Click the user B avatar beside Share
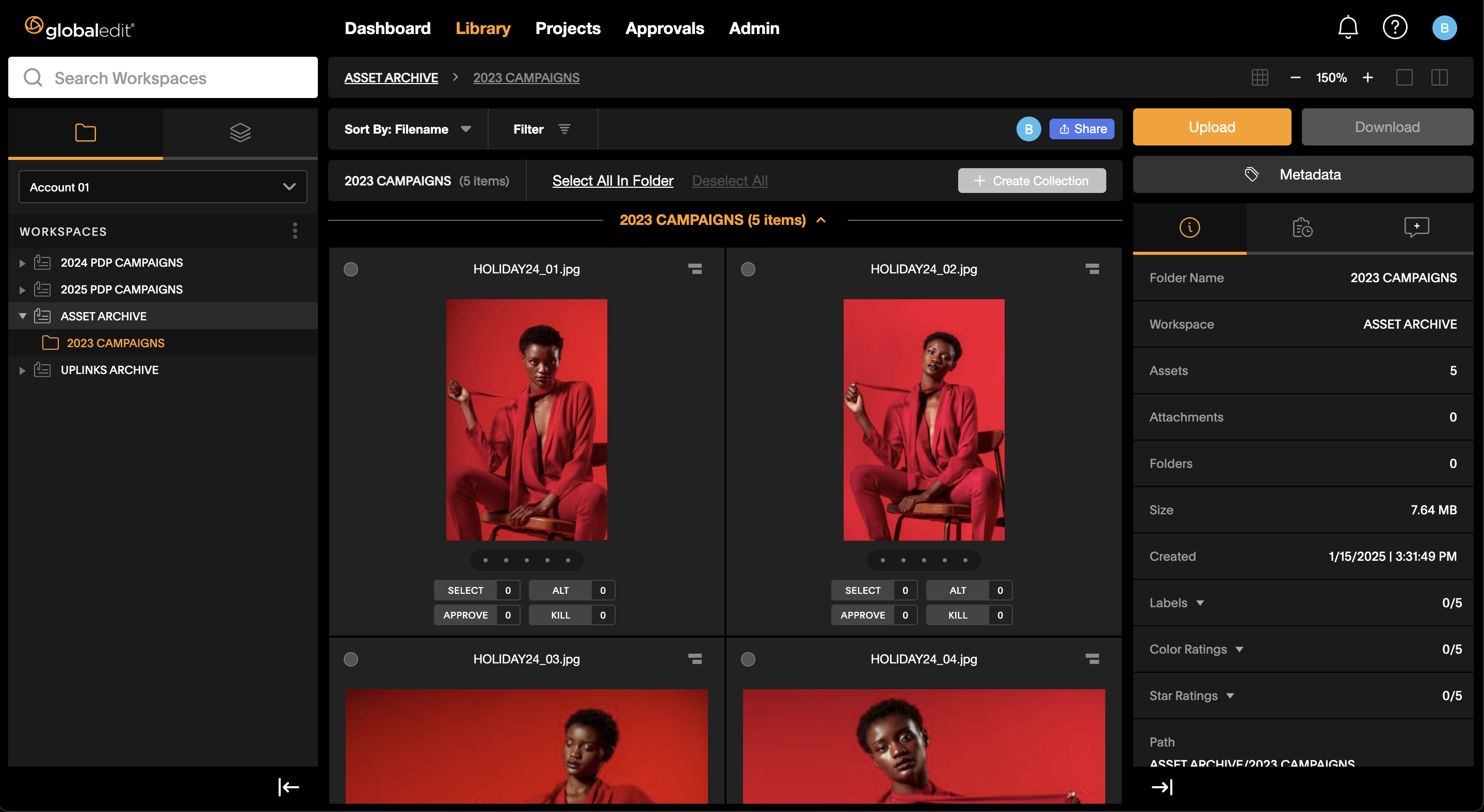 click(1028, 129)
